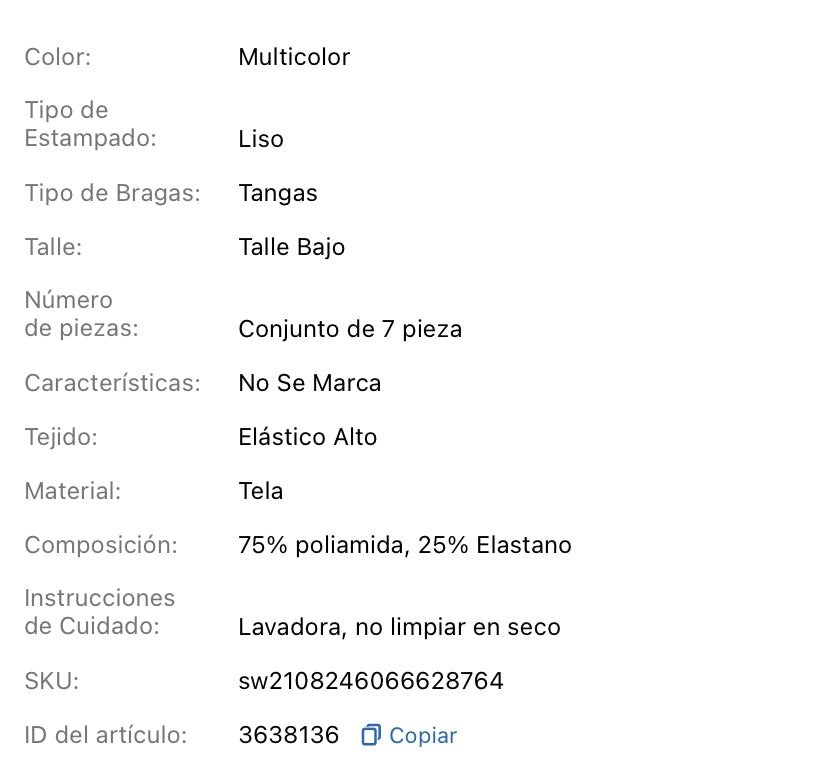
Task: Select the Liso value
Action: (x=260, y=139)
